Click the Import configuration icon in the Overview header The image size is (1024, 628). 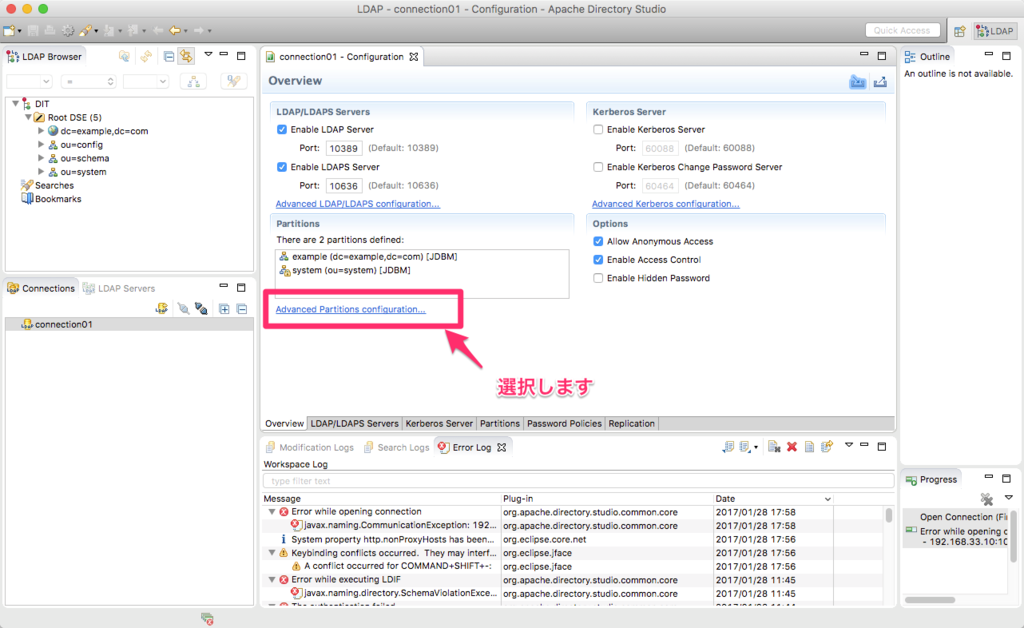tap(857, 82)
